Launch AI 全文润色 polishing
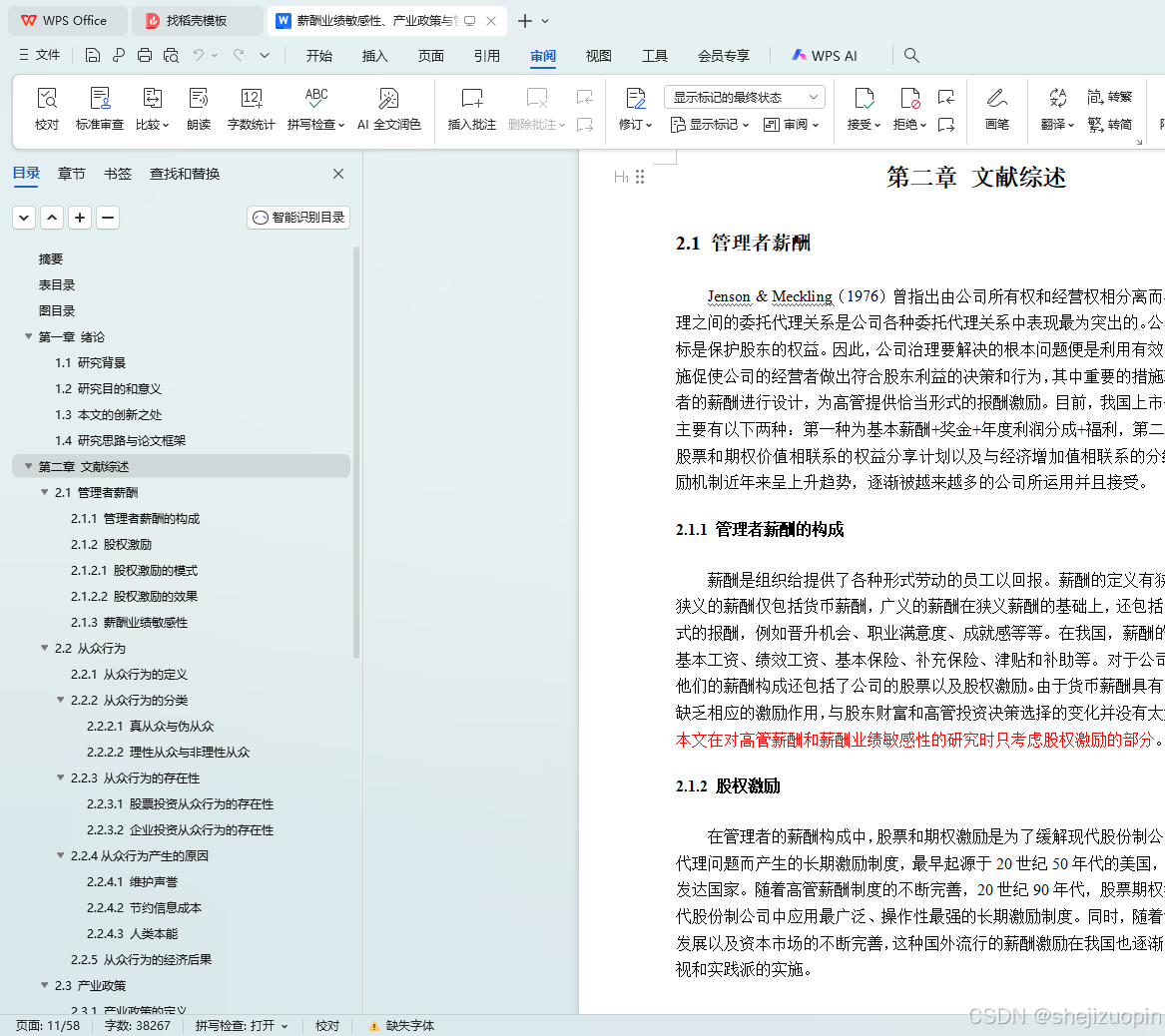The width and height of the screenshot is (1165, 1036). [x=388, y=109]
